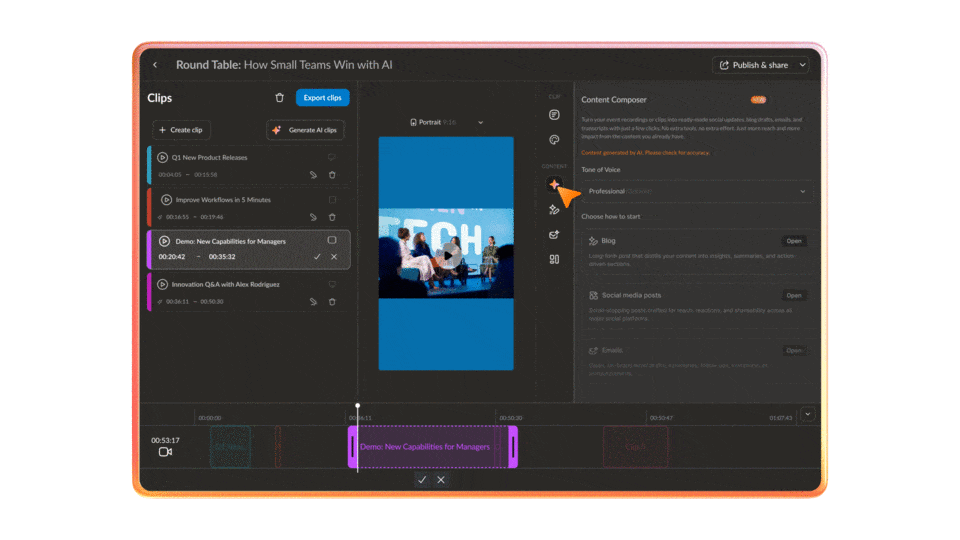The image size is (960, 540).
Task: Play the Demo: New Capabilities for Managers clip
Action: click(164, 241)
